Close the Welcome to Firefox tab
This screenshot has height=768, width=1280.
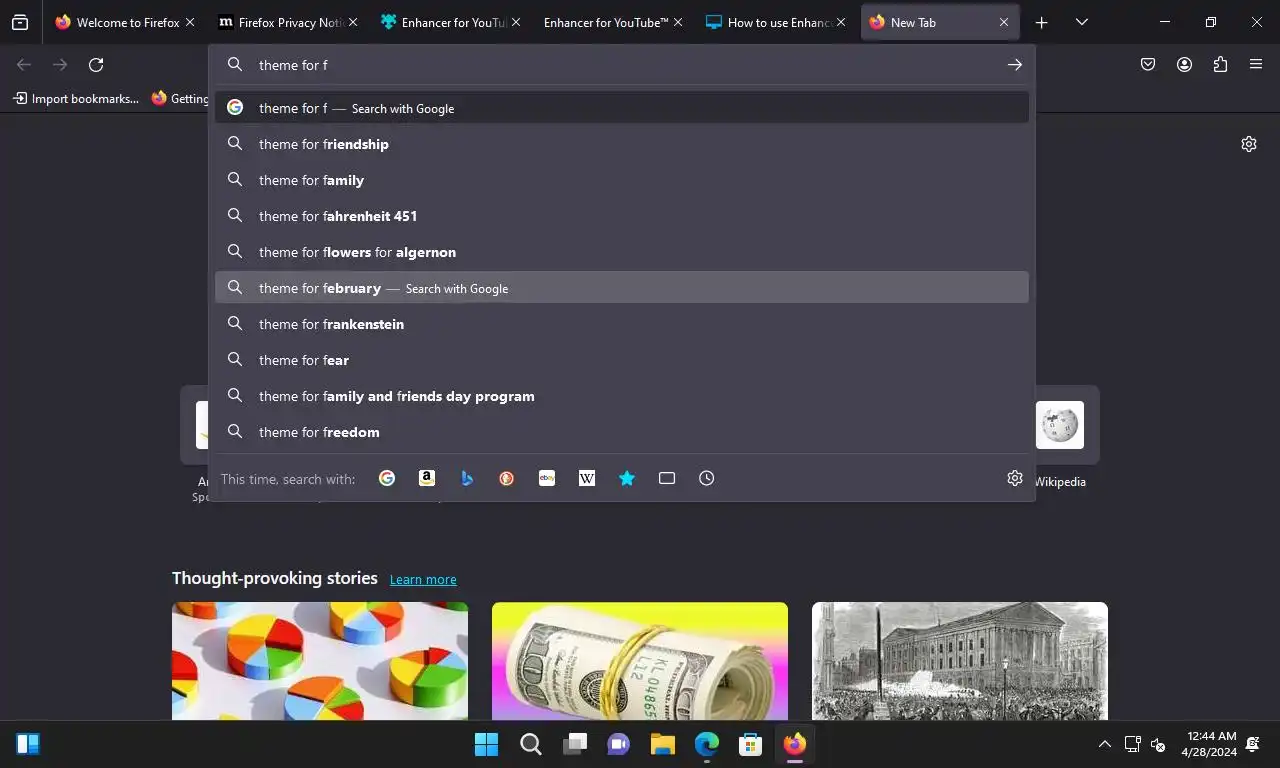coord(190,22)
